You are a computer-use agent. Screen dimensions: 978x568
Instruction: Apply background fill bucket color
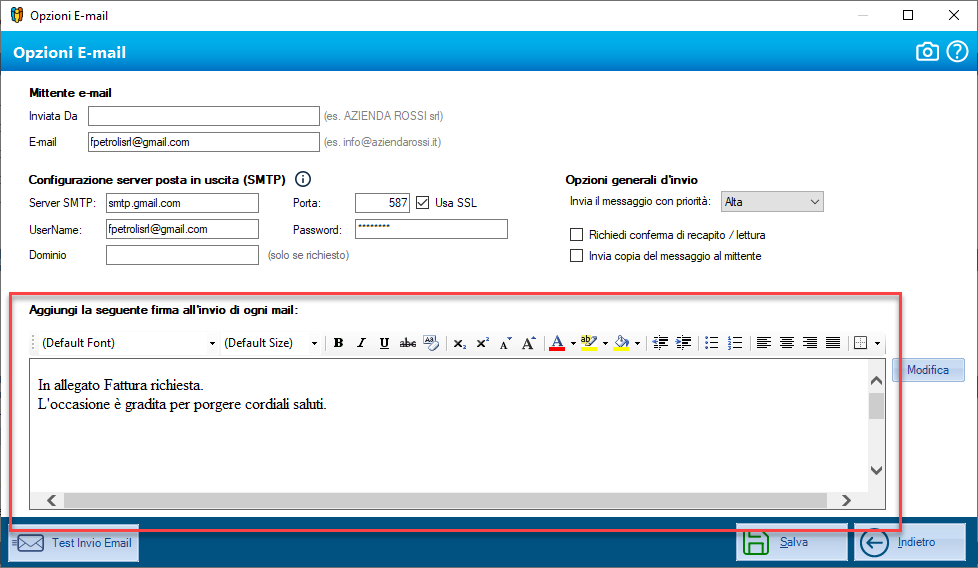(621, 343)
